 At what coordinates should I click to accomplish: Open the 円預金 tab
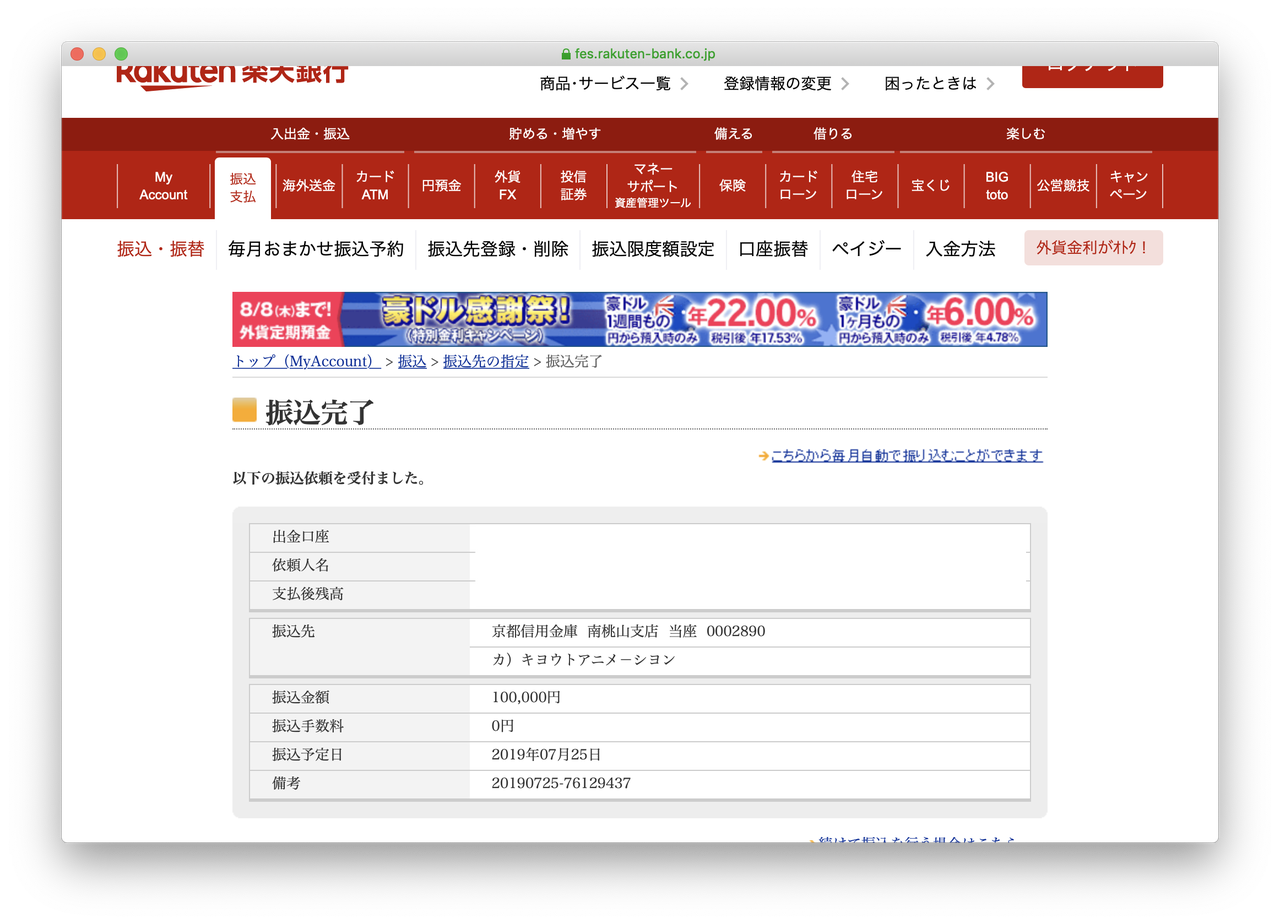tap(441, 186)
